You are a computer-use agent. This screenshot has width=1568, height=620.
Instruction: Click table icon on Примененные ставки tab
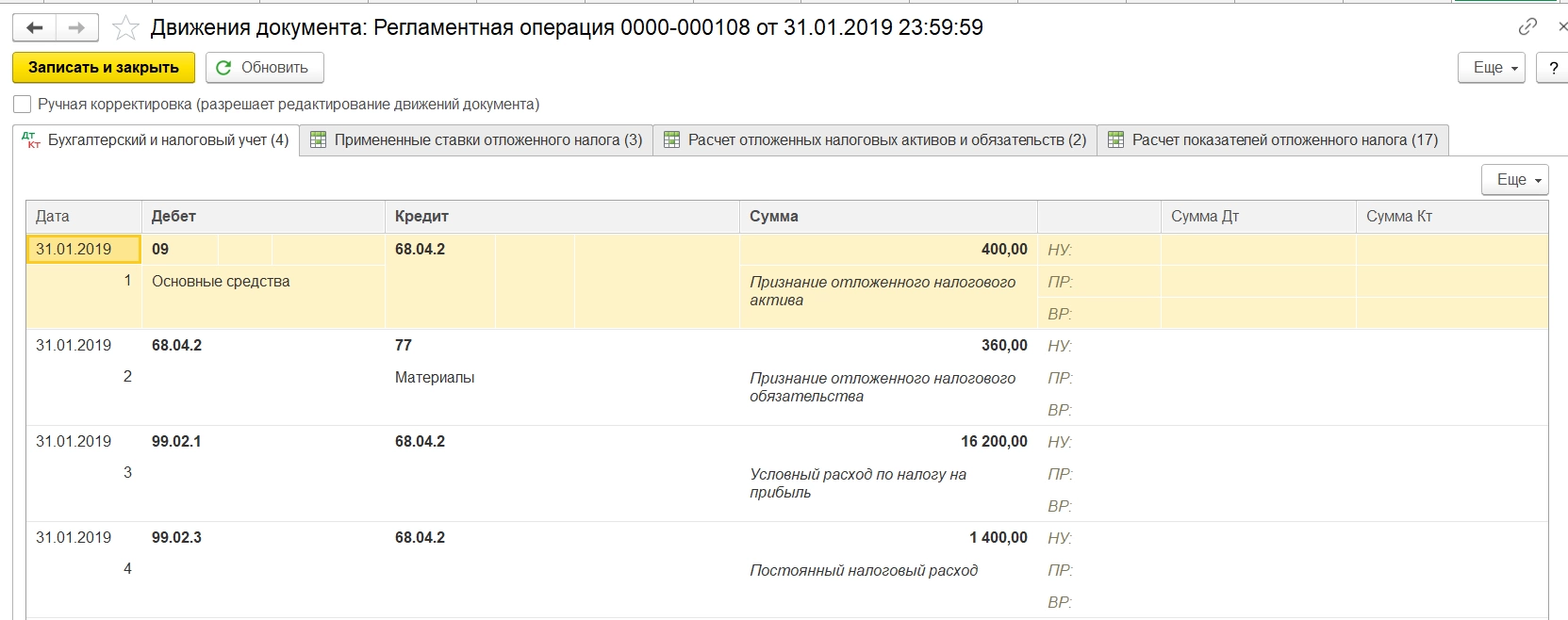[x=319, y=140]
